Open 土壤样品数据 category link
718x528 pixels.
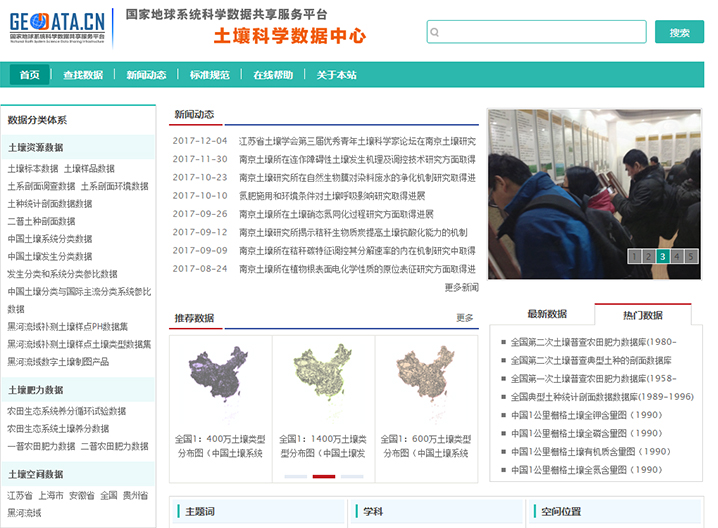(89, 169)
